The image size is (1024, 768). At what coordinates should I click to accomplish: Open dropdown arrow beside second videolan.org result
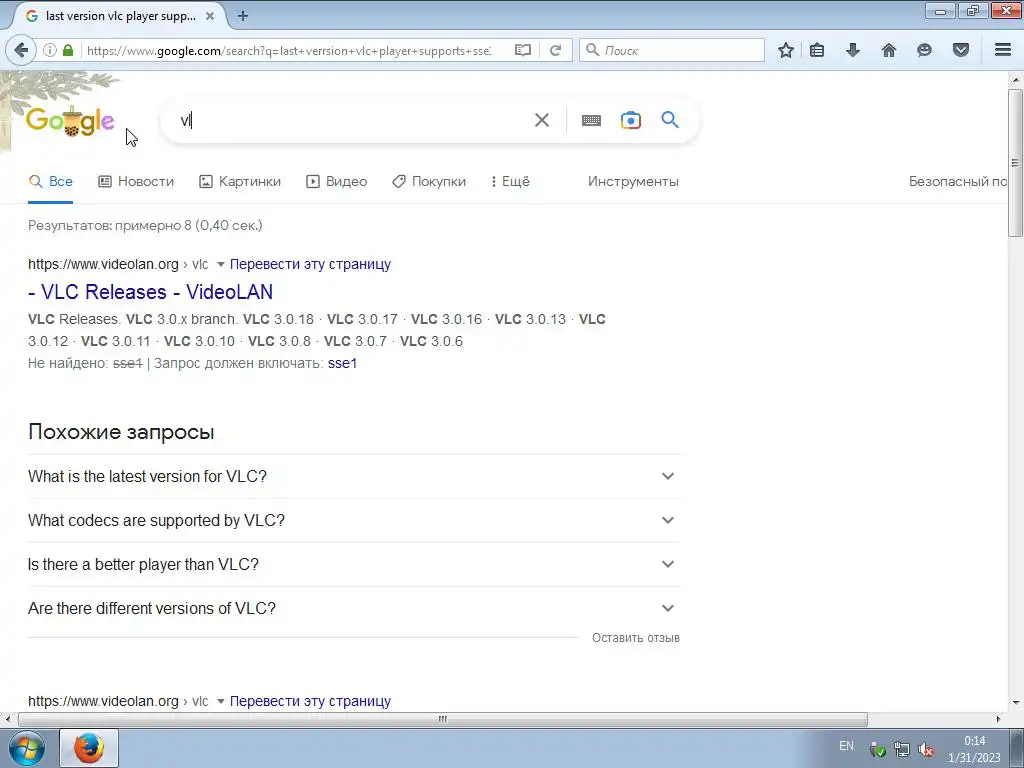[221, 701]
